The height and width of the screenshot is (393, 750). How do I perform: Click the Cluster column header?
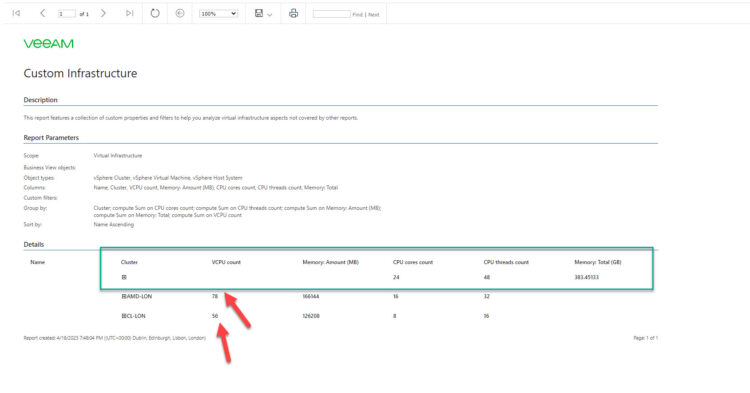(129, 262)
